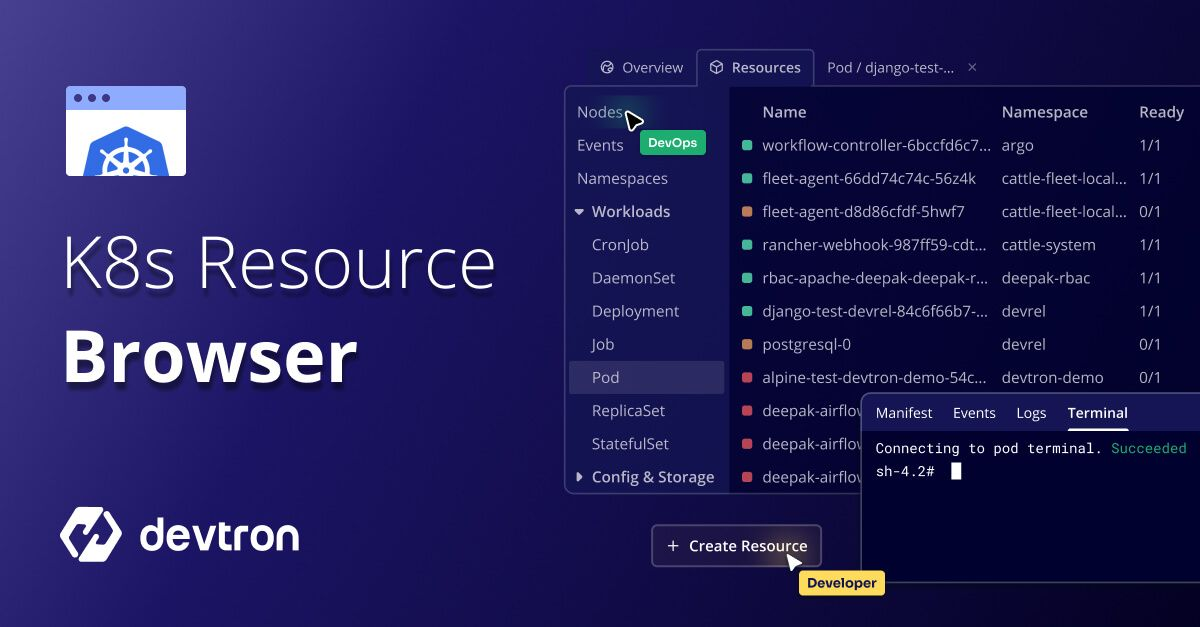Open pod fleet-agent-d8d86cfdf-5hwf7

[863, 211]
